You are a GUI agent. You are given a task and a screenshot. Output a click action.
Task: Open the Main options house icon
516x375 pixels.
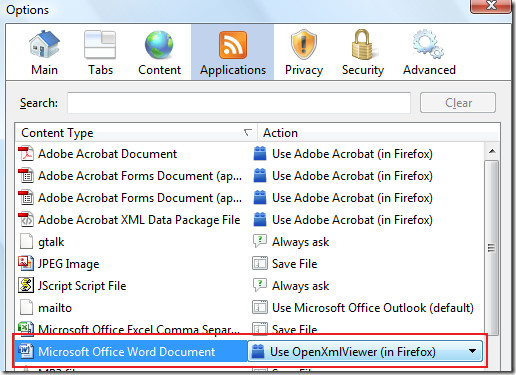pyautogui.click(x=44, y=45)
